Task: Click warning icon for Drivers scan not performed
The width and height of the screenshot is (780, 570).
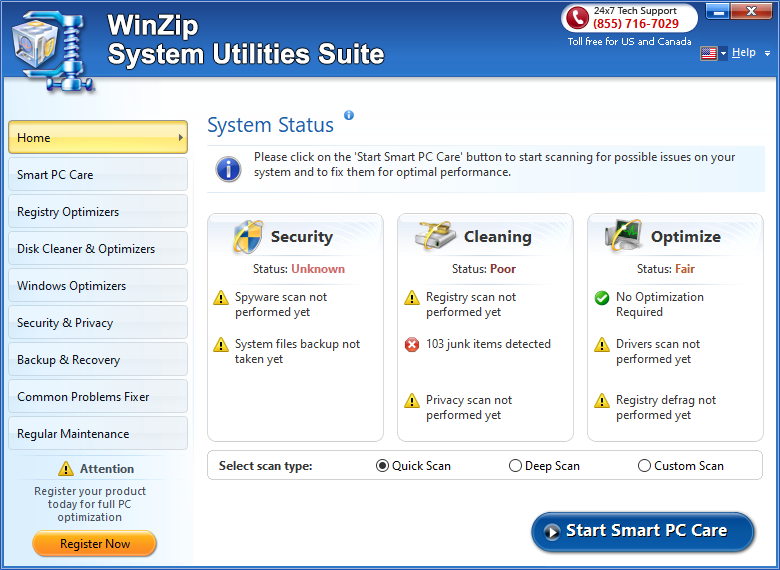Action: coord(601,345)
